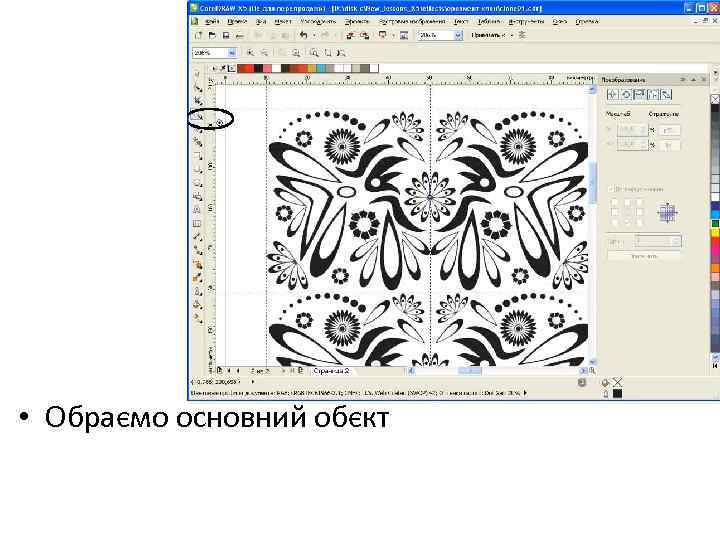Click the Undo arrow icon

(x=303, y=35)
